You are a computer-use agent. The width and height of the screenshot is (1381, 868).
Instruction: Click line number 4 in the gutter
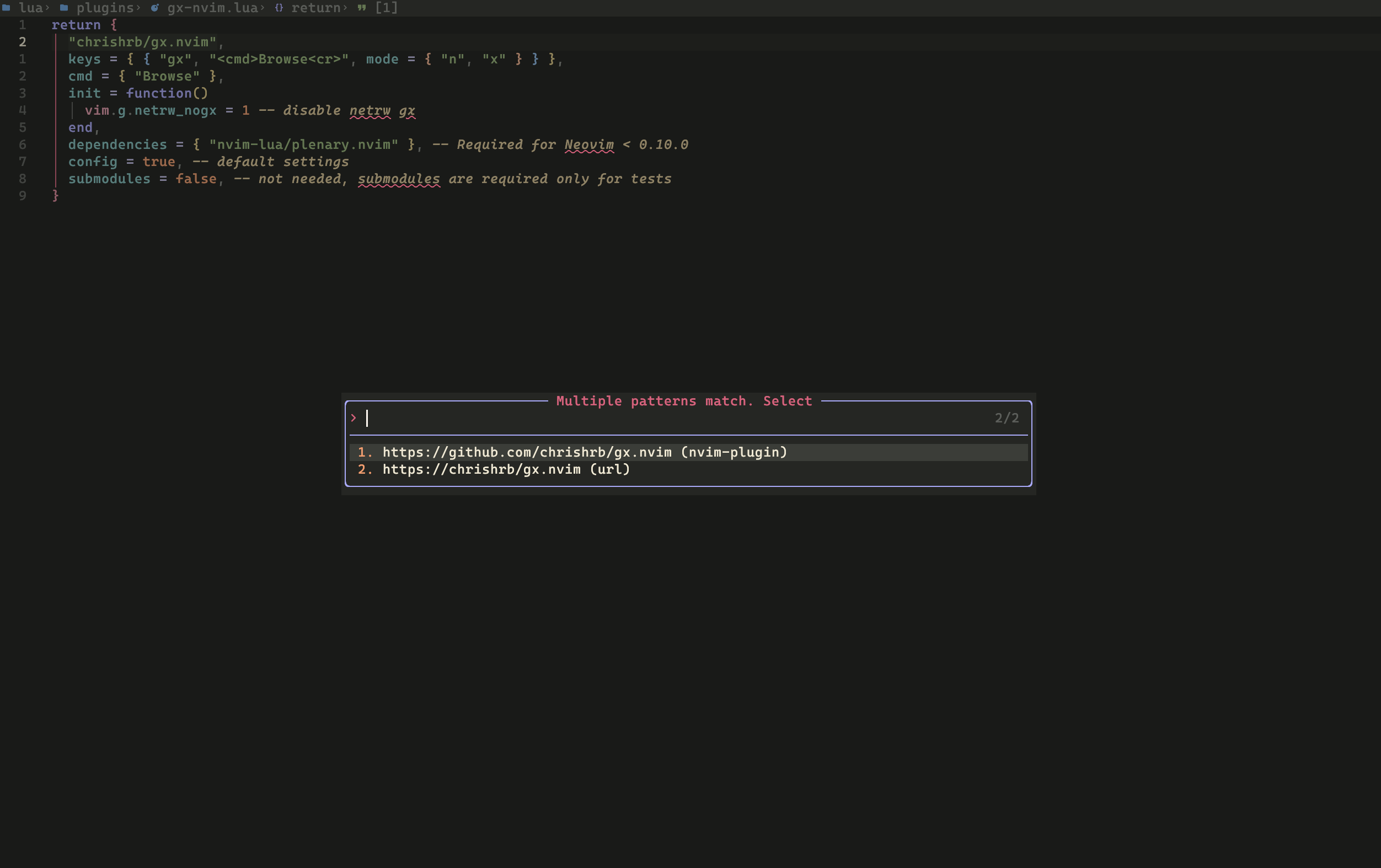(23, 110)
